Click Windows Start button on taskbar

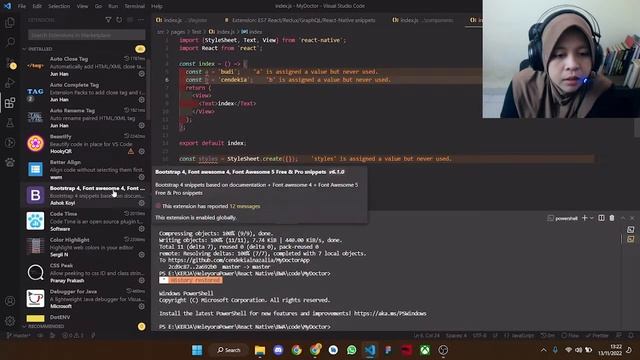[x=197, y=350]
